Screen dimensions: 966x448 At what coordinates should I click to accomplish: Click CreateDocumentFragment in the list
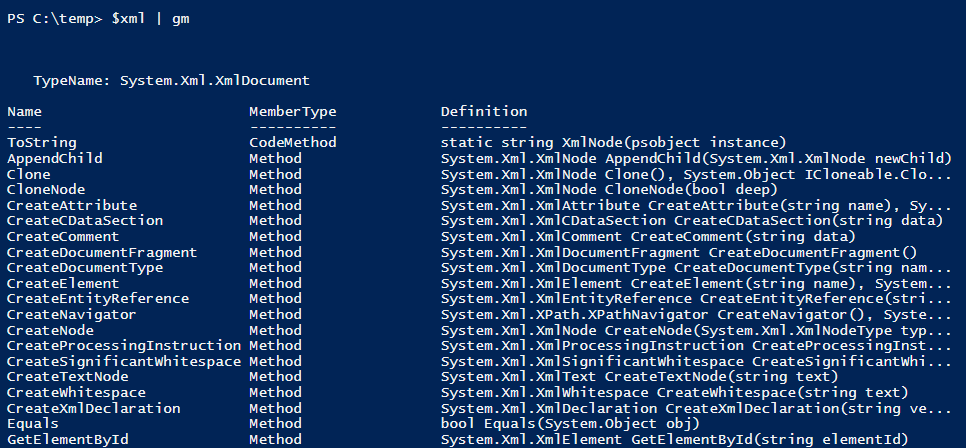pos(102,253)
